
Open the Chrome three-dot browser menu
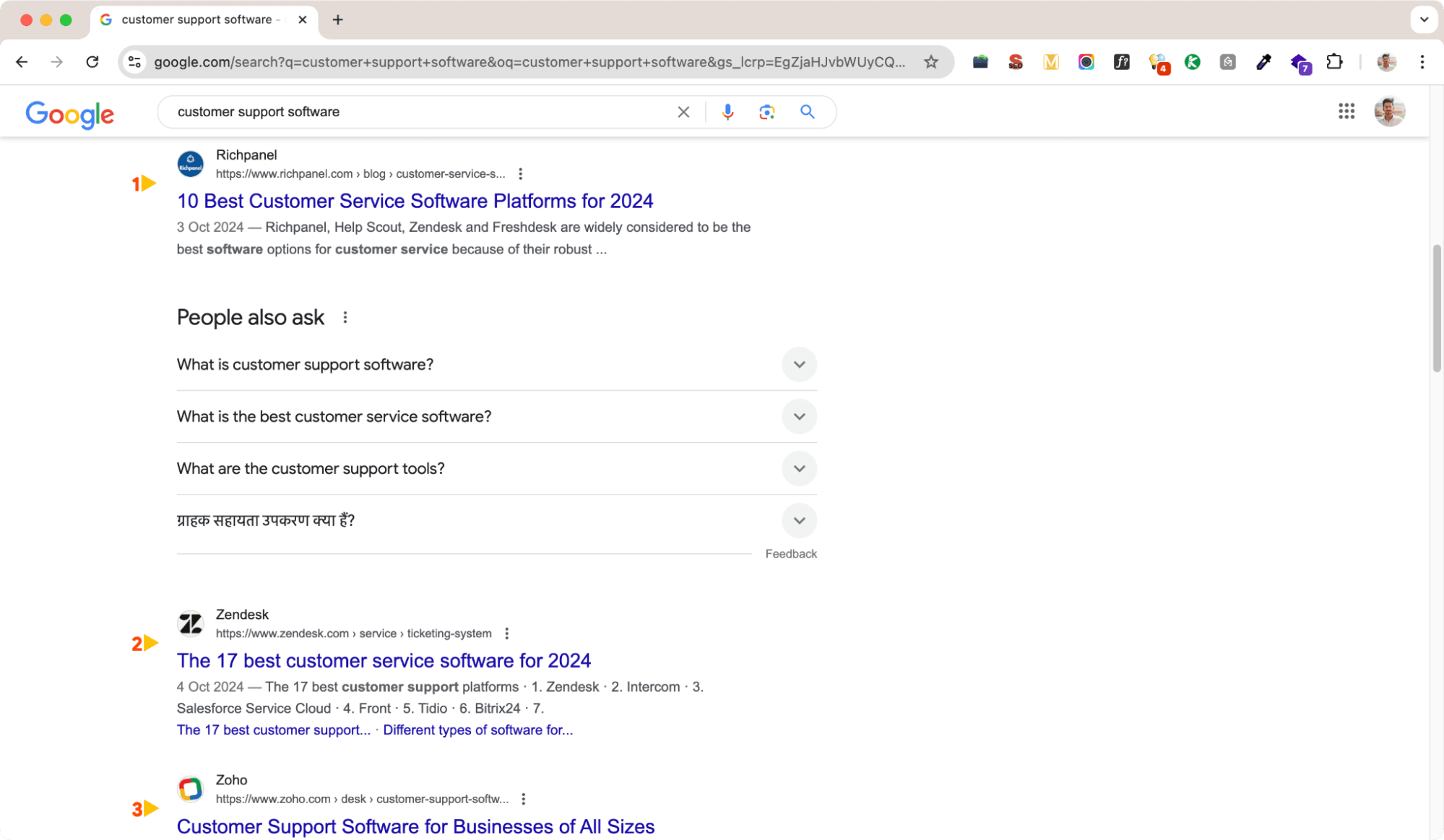click(x=1422, y=62)
